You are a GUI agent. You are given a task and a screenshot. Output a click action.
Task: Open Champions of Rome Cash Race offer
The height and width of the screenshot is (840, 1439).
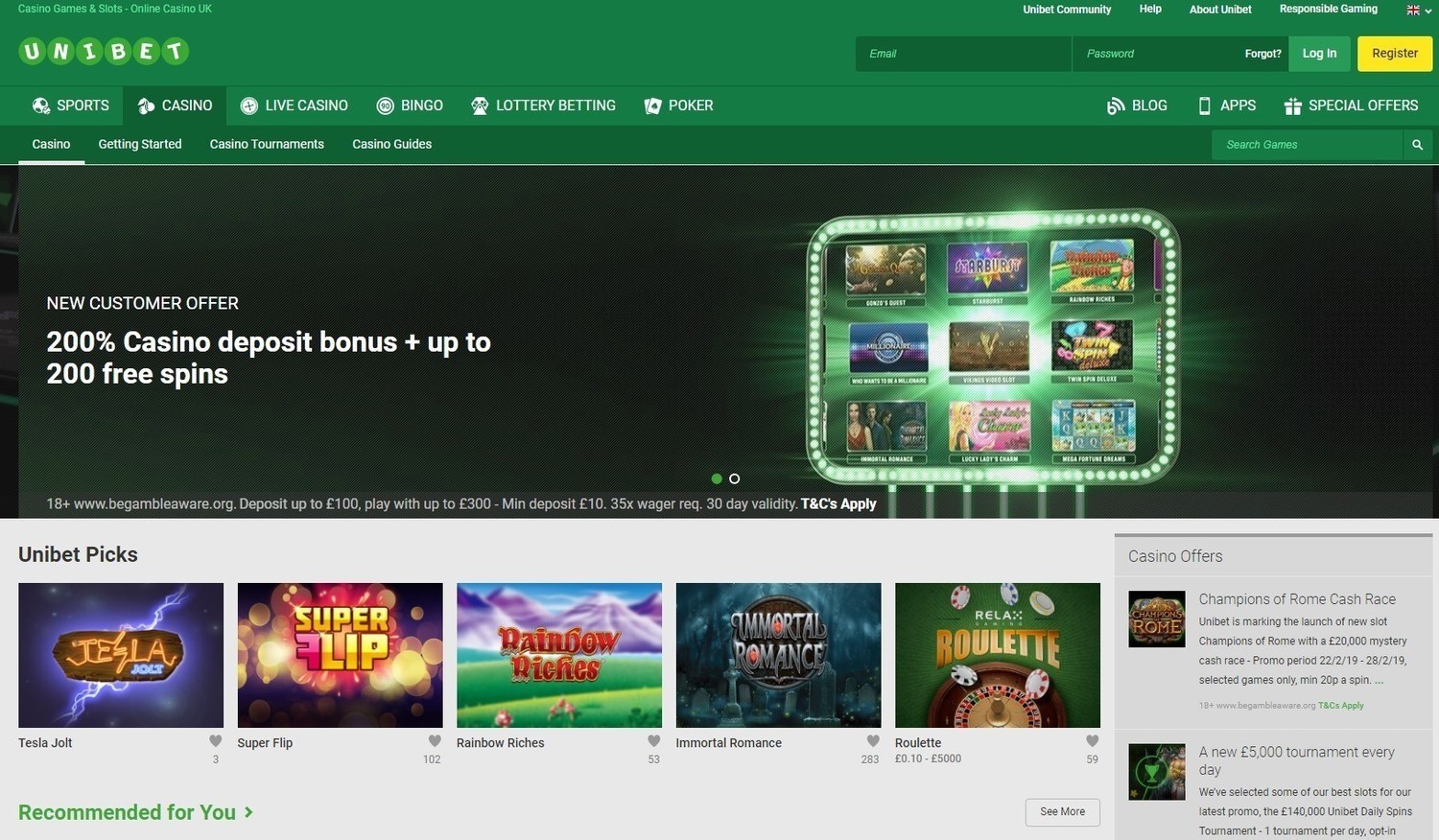point(1297,599)
